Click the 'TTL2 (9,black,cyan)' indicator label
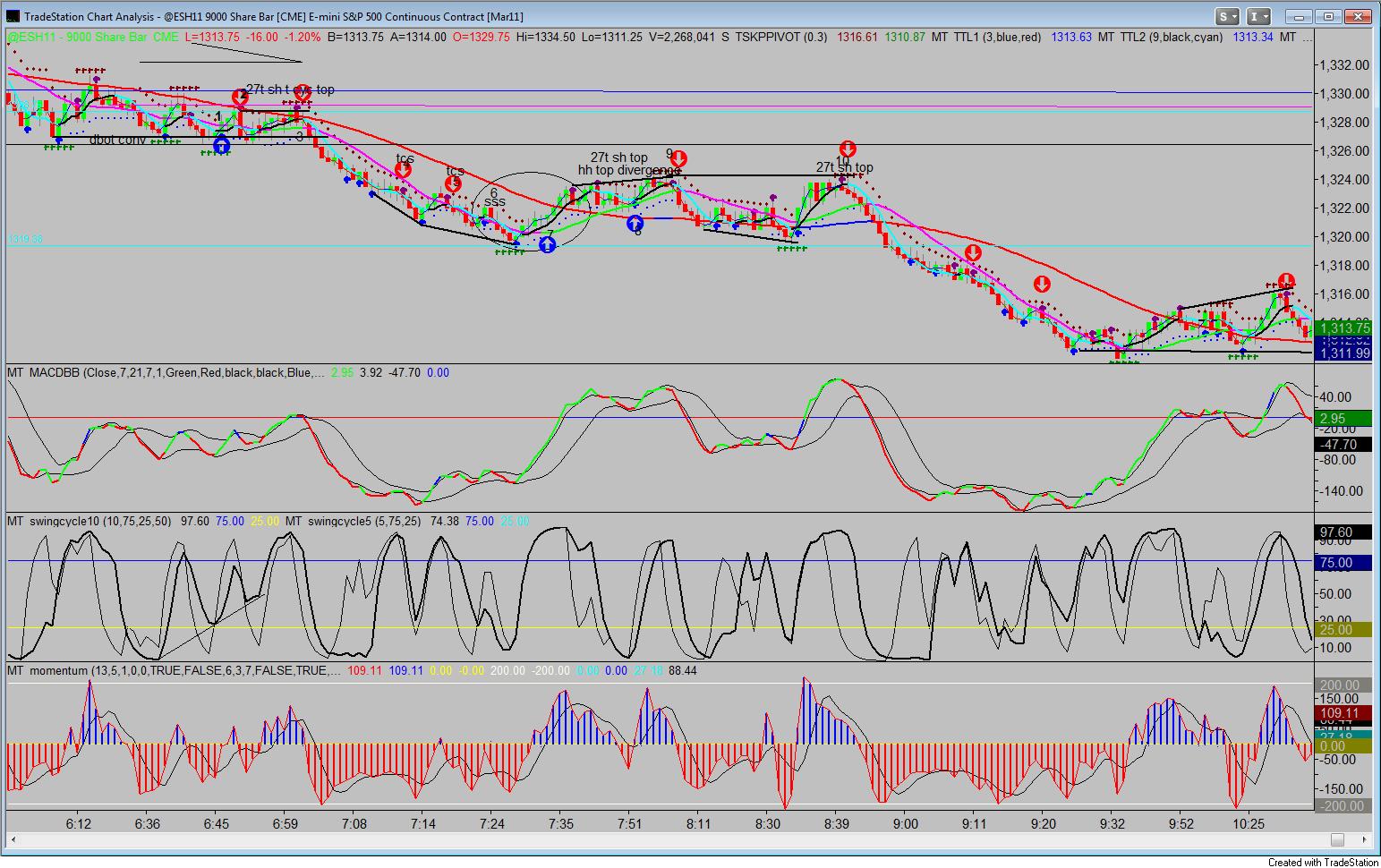 click(1172, 37)
